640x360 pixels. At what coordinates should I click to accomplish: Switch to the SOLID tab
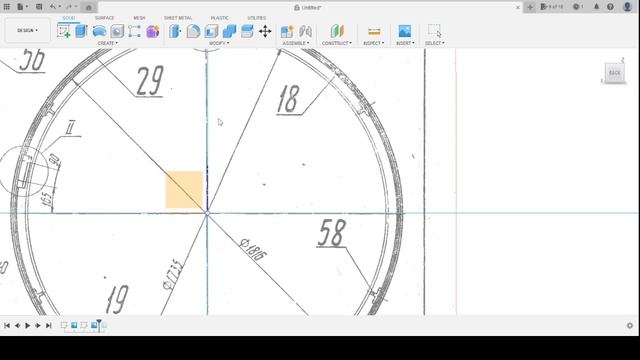point(69,18)
